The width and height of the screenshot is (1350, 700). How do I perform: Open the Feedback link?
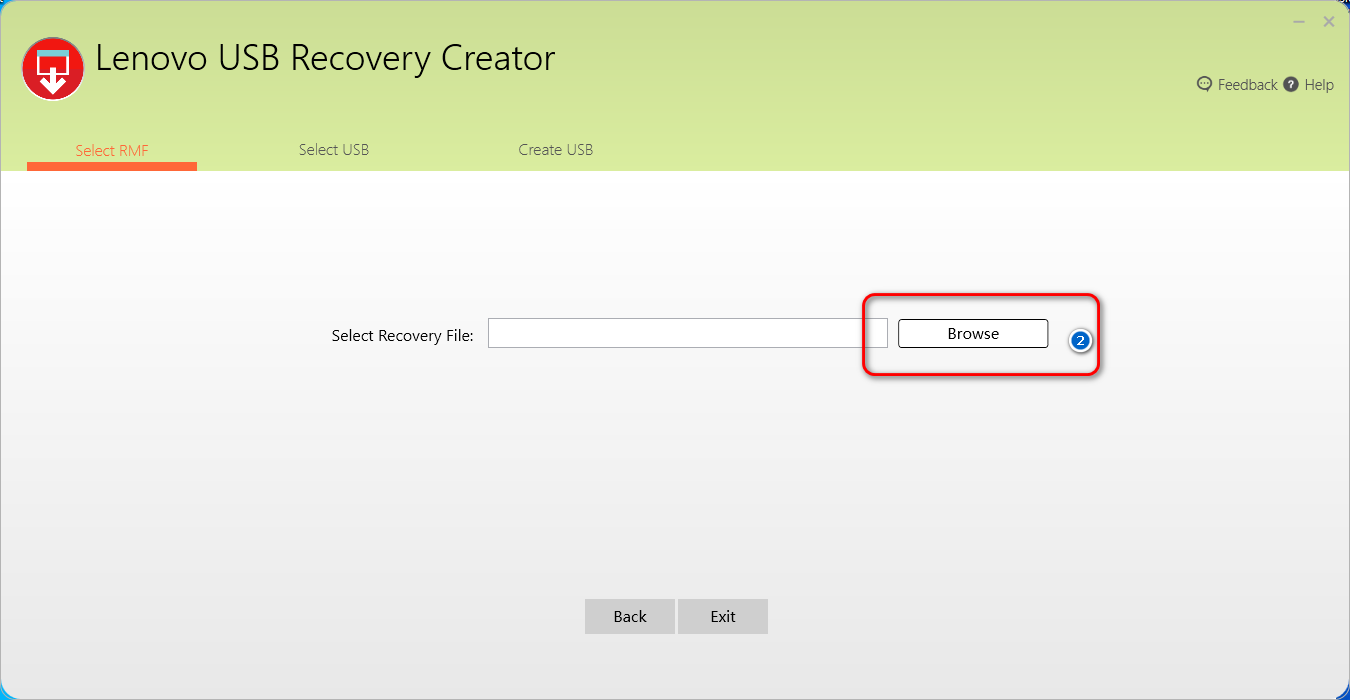tap(1247, 85)
